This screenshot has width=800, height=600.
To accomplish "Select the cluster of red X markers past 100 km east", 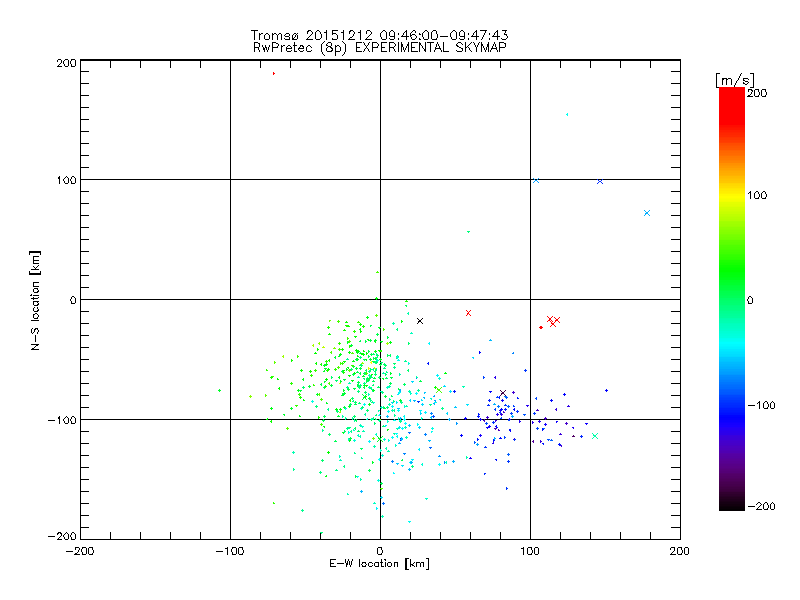I will [553, 321].
